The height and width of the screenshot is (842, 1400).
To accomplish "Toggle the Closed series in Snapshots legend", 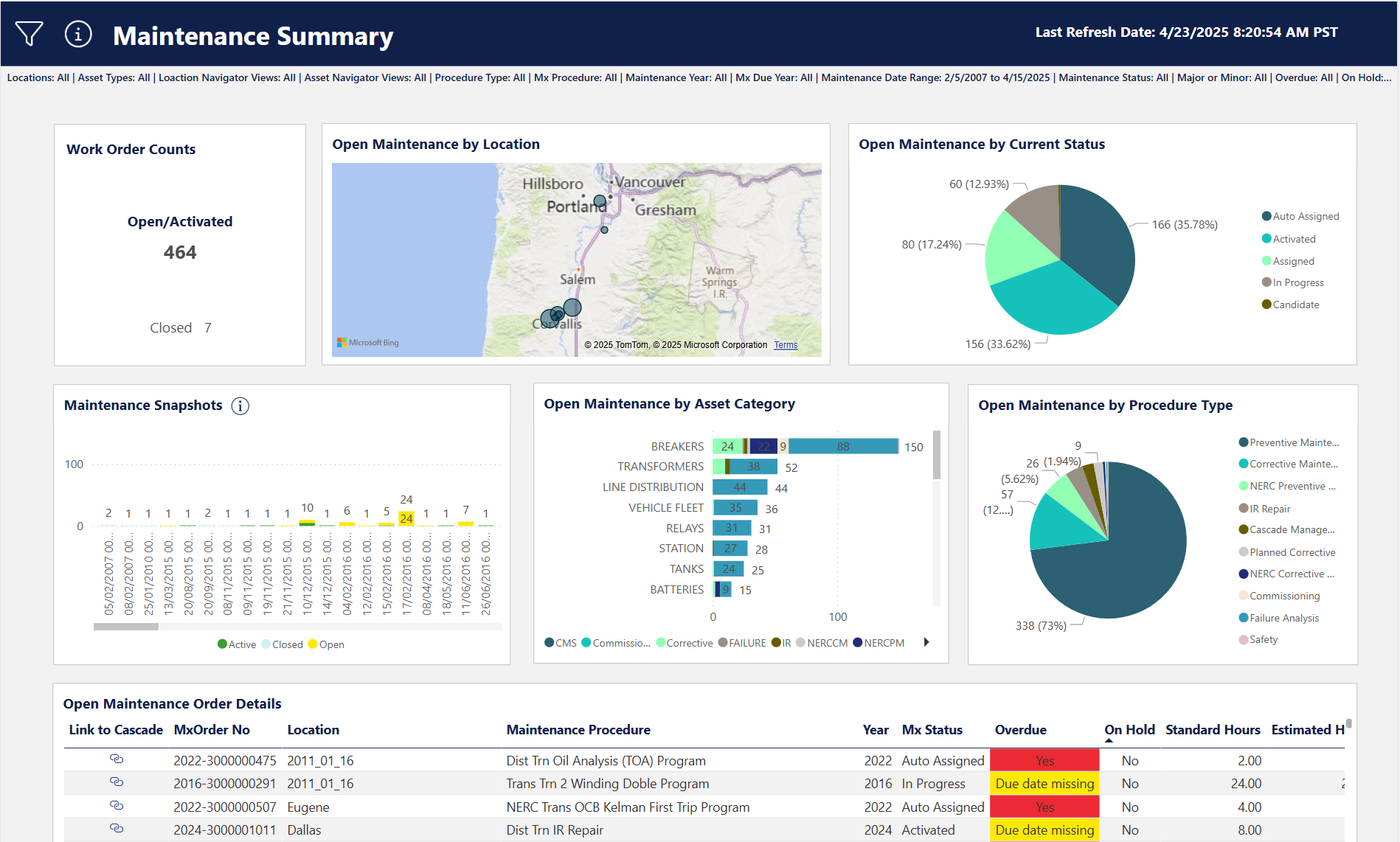I will (283, 644).
